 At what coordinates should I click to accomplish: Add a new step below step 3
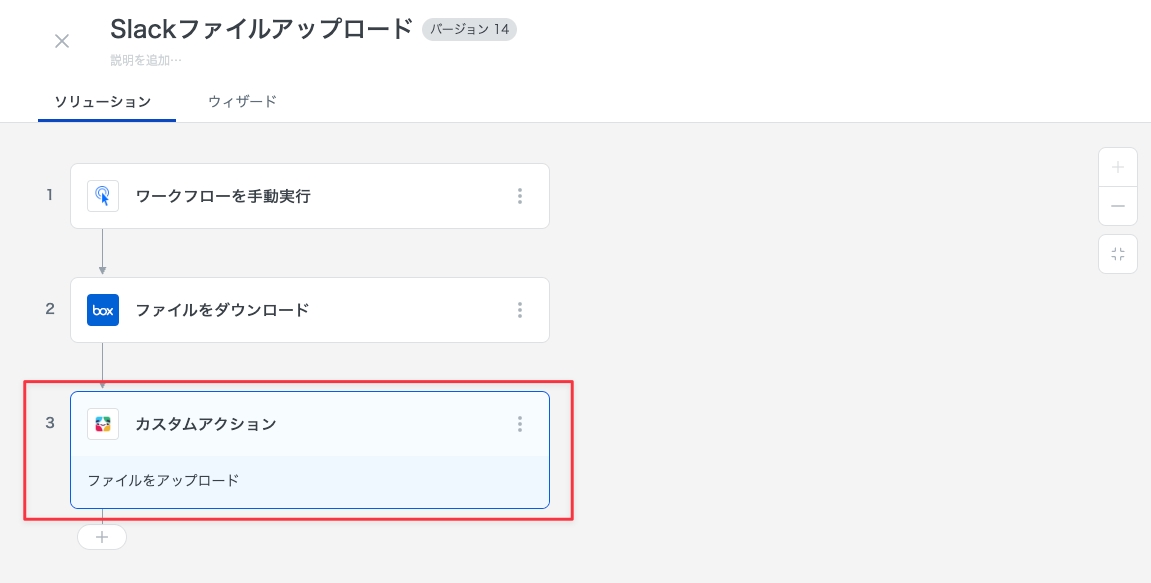click(102, 537)
